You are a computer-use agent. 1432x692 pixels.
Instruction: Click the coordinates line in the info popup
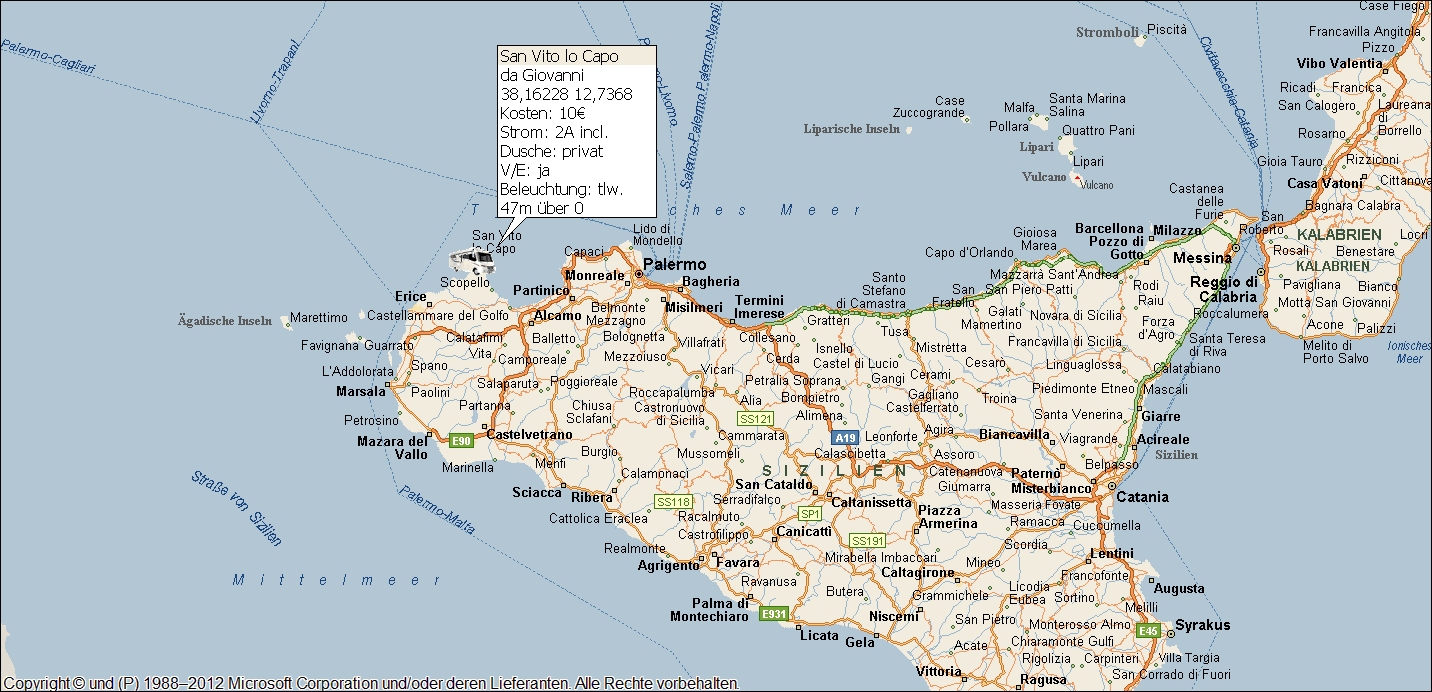point(566,94)
